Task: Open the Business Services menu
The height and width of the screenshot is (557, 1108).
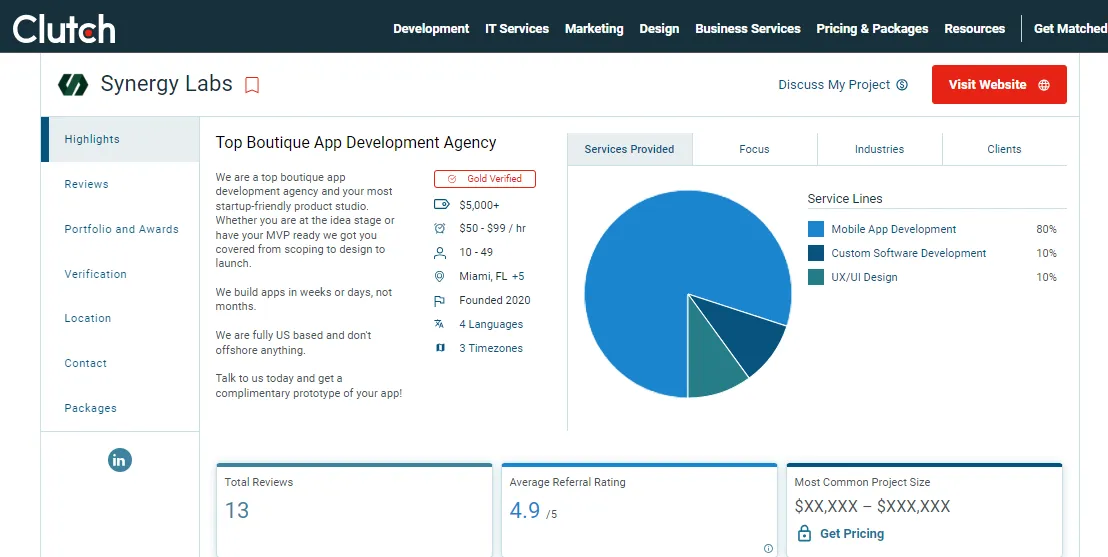Action: click(x=748, y=29)
